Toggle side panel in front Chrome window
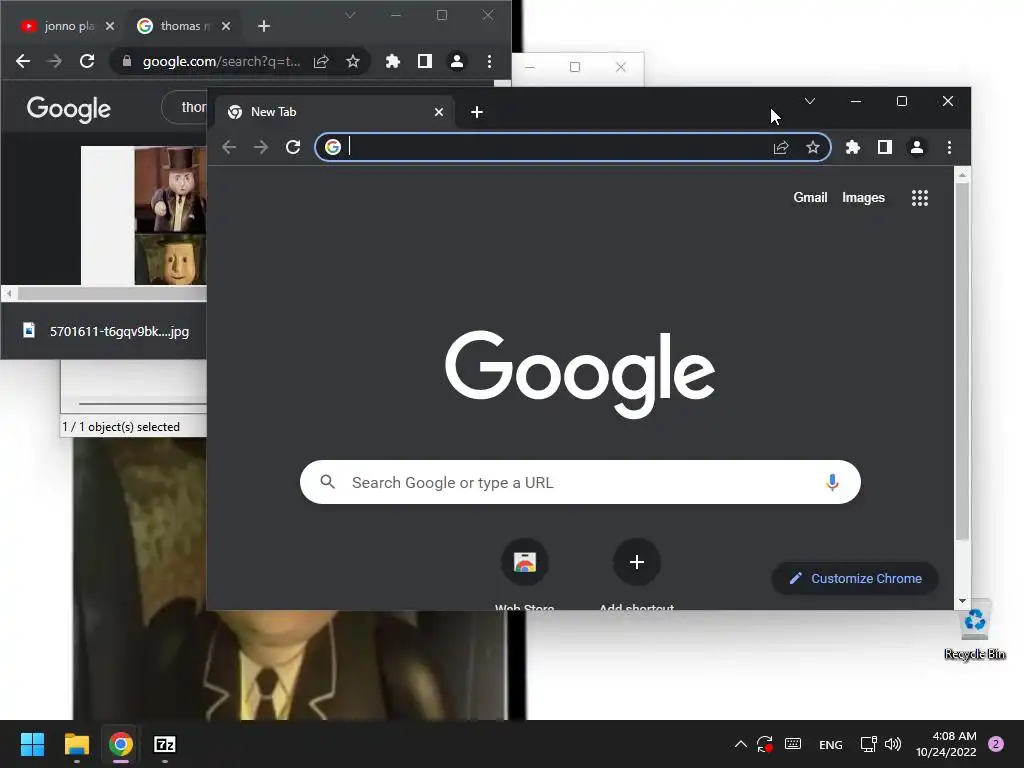The height and width of the screenshot is (768, 1024). coord(884,148)
